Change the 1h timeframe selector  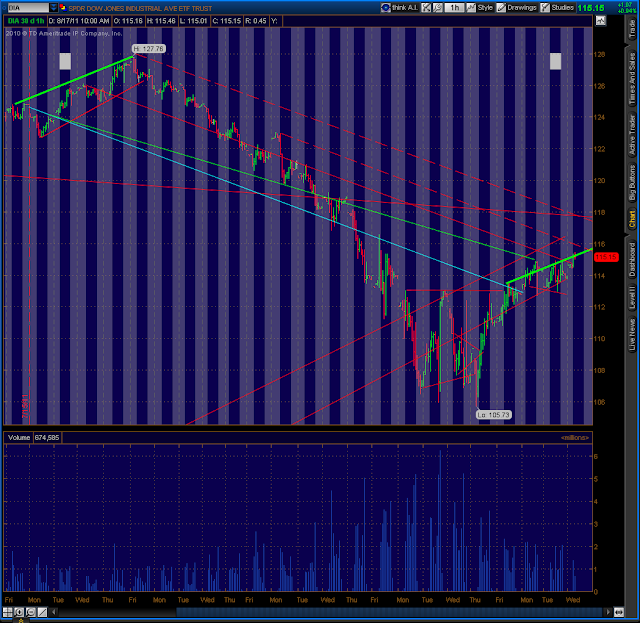[x=454, y=7]
